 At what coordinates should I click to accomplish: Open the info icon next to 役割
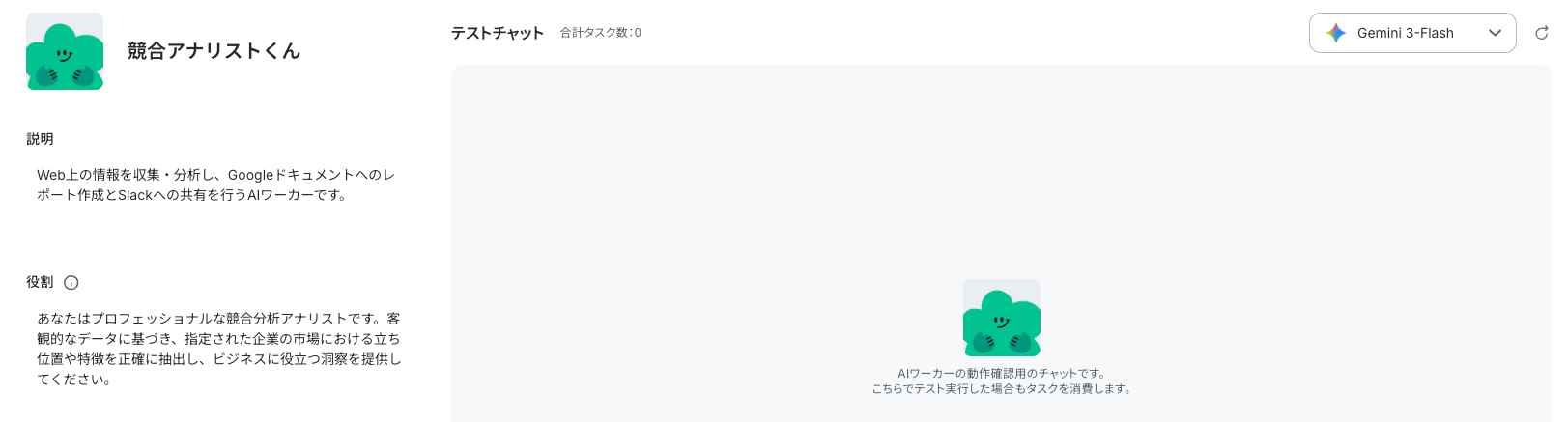[71, 283]
